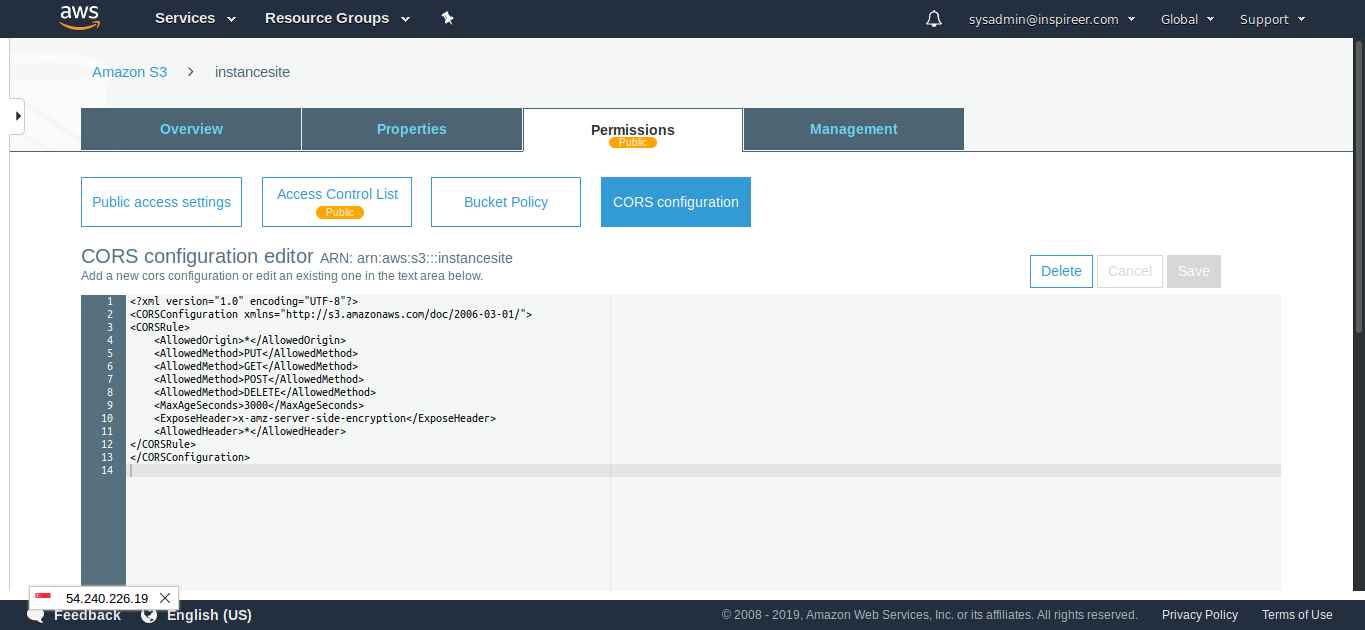Expand the left side panel arrow
This screenshot has height=630, width=1365.
17,116
